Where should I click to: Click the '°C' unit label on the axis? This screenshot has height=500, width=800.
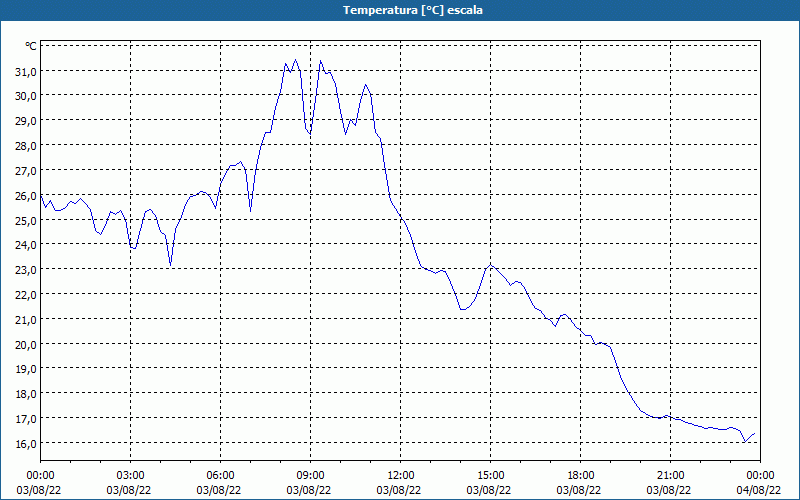coord(31,46)
